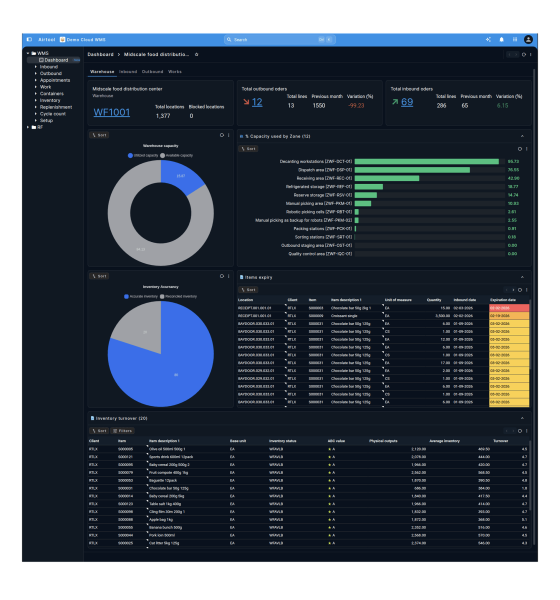Click the Dashboard breadcrumb
This screenshot has height=600, width=560.
point(100,54)
